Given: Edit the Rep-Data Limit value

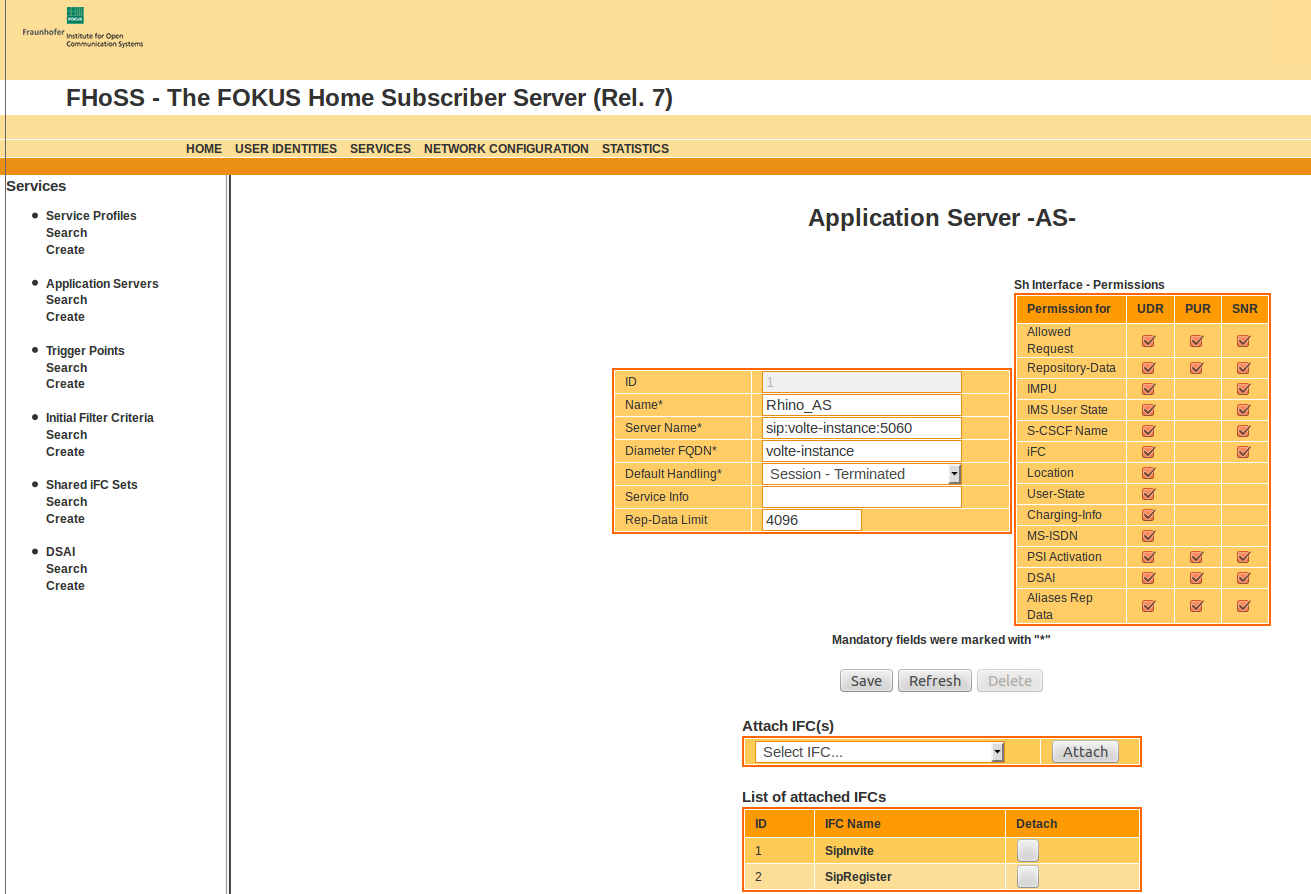Looking at the screenshot, I should click(x=811, y=519).
